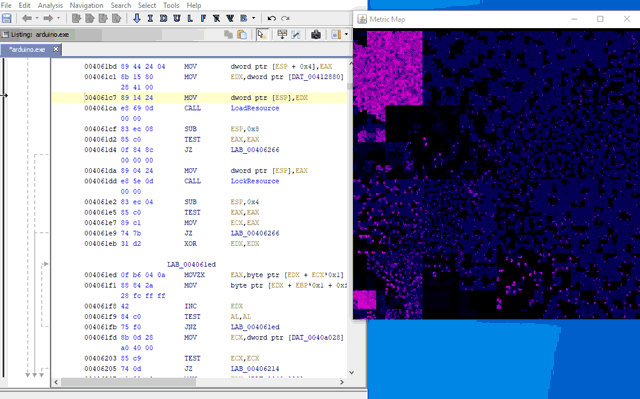Follow LAB_00406266 at address 004061d4
Viewport: 640px width, 399px height.
[255, 150]
